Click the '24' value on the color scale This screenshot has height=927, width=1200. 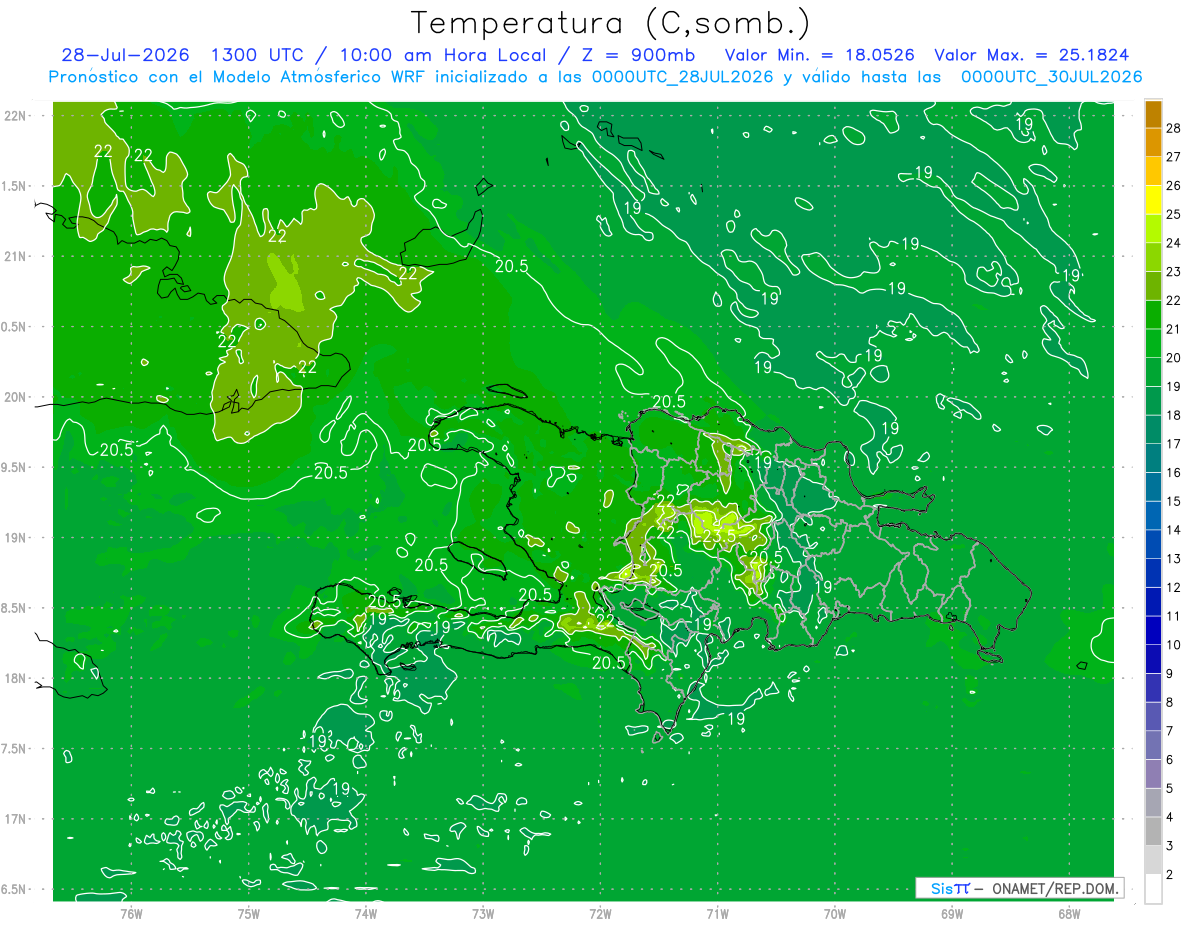(1173, 242)
